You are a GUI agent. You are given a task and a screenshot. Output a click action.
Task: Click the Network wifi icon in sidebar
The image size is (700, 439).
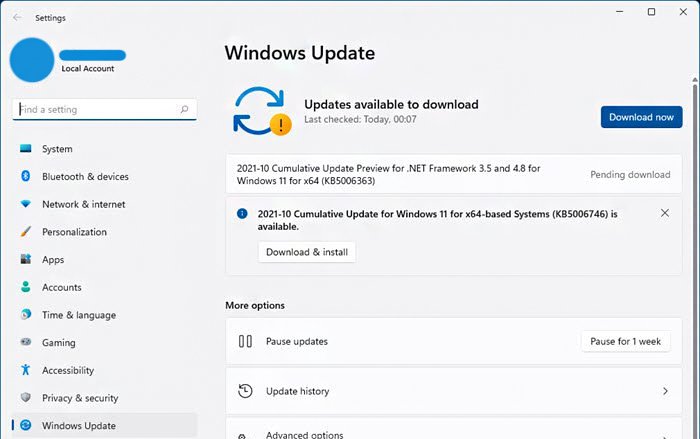pos(25,204)
